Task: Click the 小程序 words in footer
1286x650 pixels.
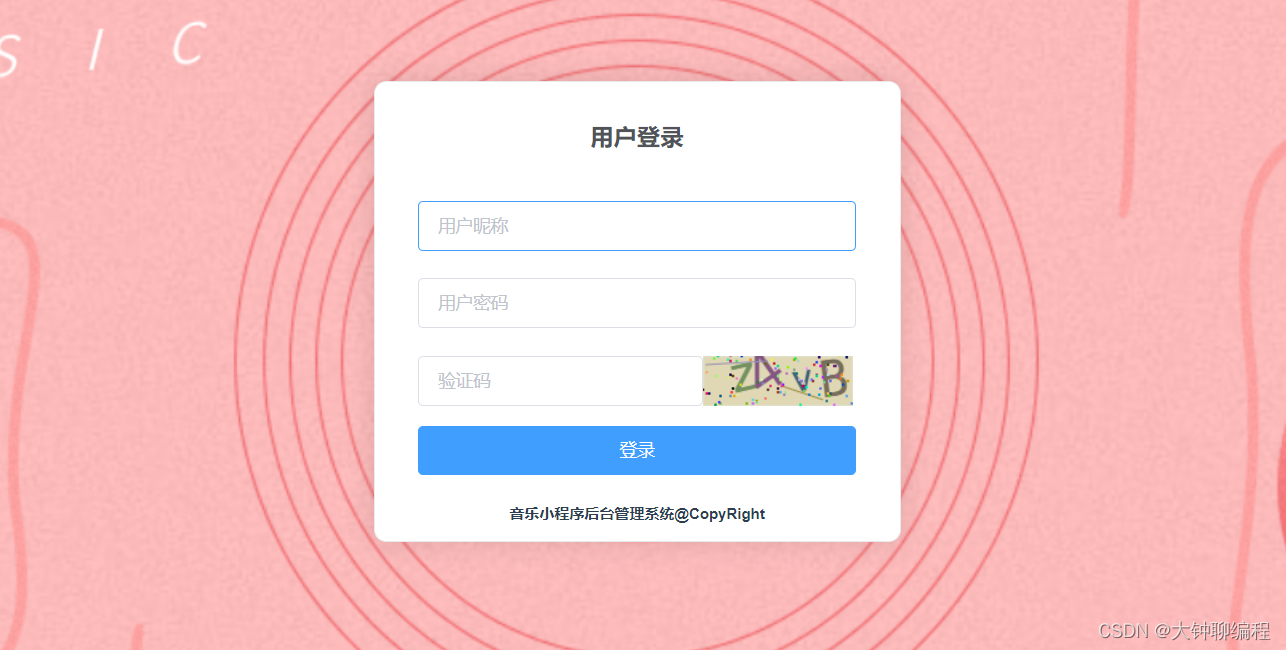Action: point(563,514)
